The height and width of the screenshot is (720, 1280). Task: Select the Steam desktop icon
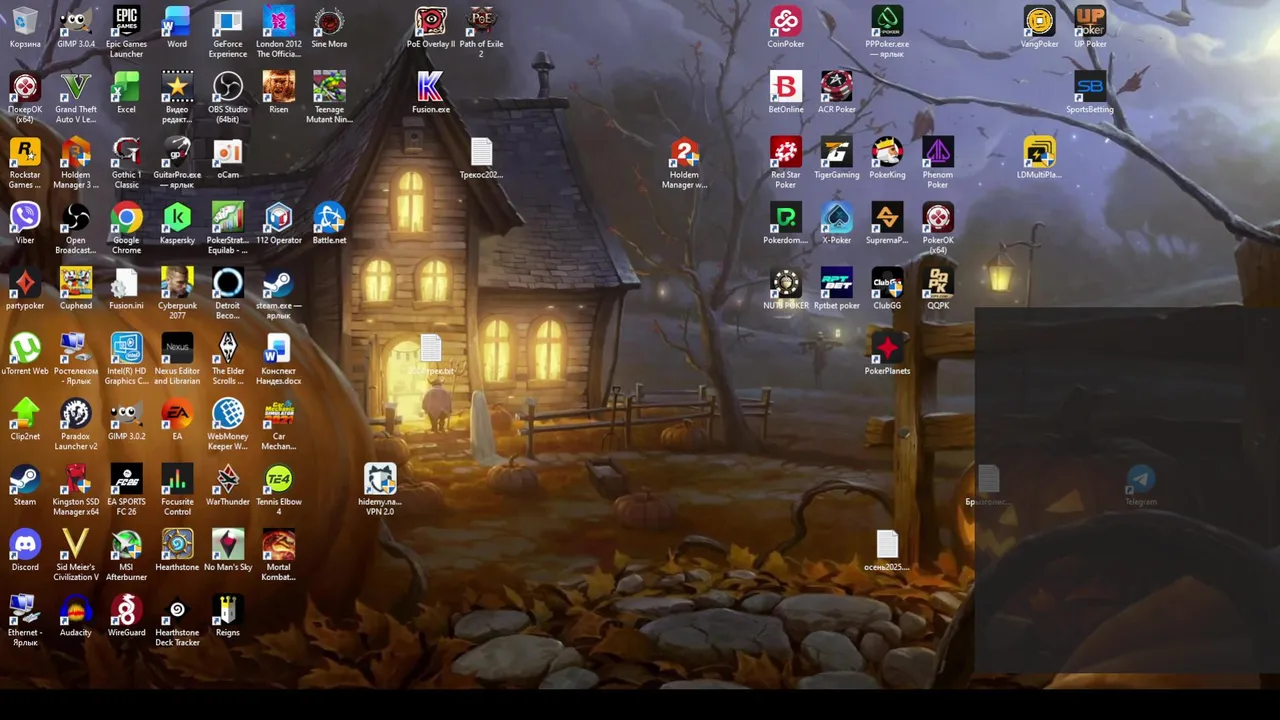[x=25, y=486]
